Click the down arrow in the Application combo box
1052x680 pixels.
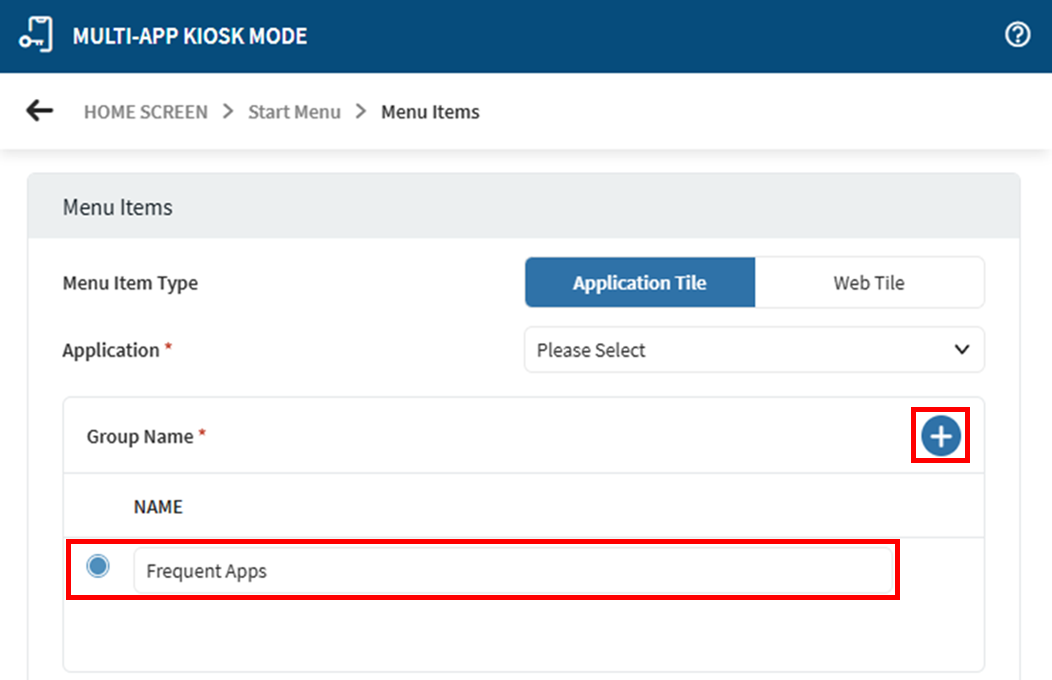961,350
